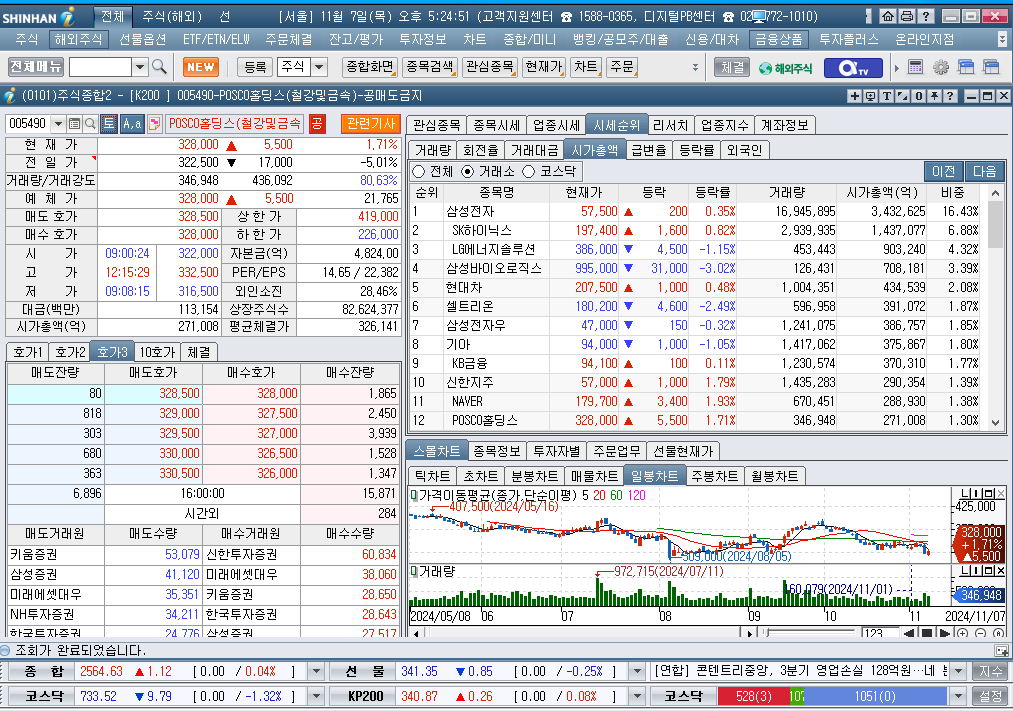Switch to the 시가총액 tab

pos(594,150)
